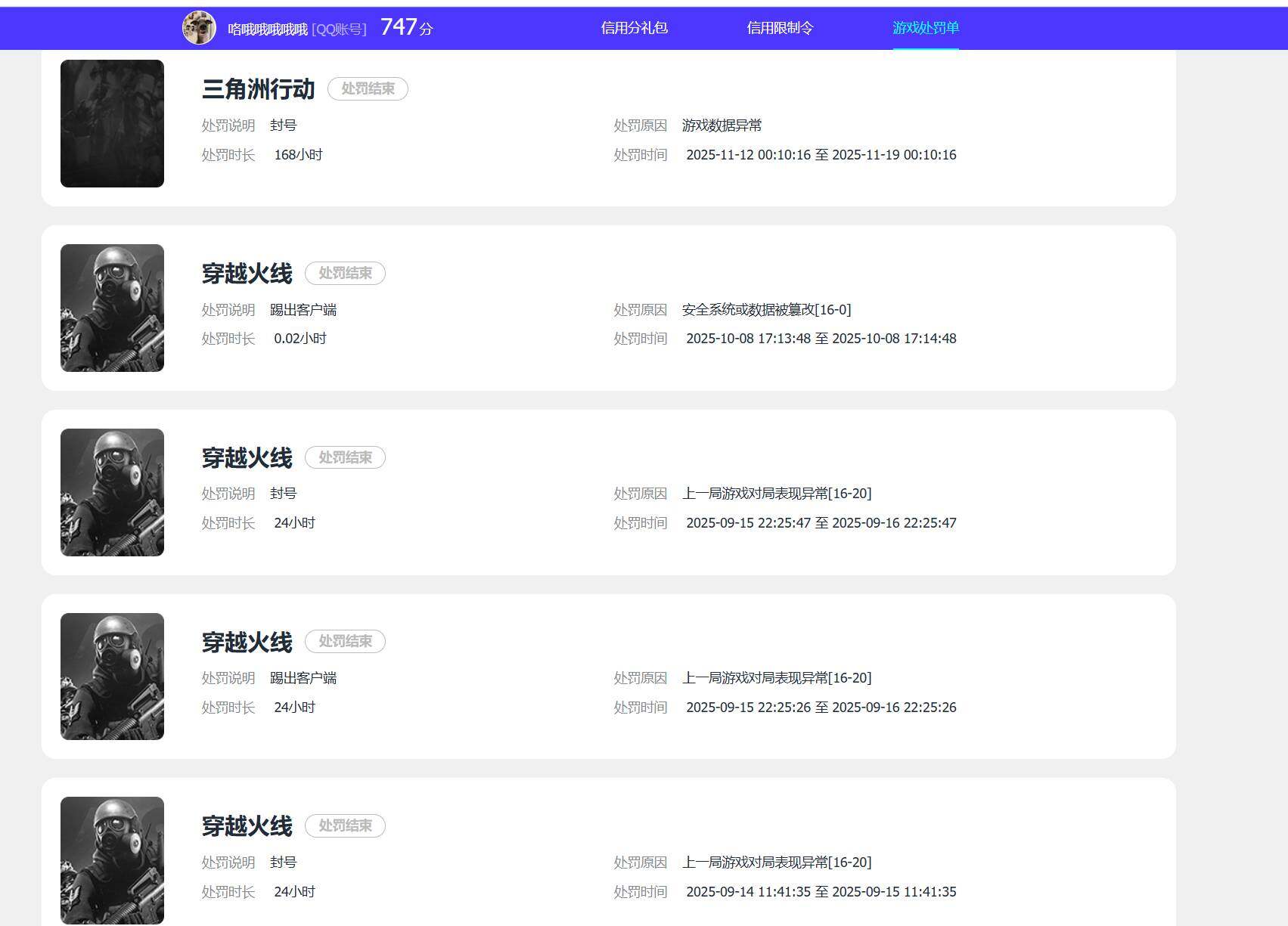Click the 处罚结束 badge on the 0.02小时 card
This screenshot has width=1288, height=926.
[345, 273]
